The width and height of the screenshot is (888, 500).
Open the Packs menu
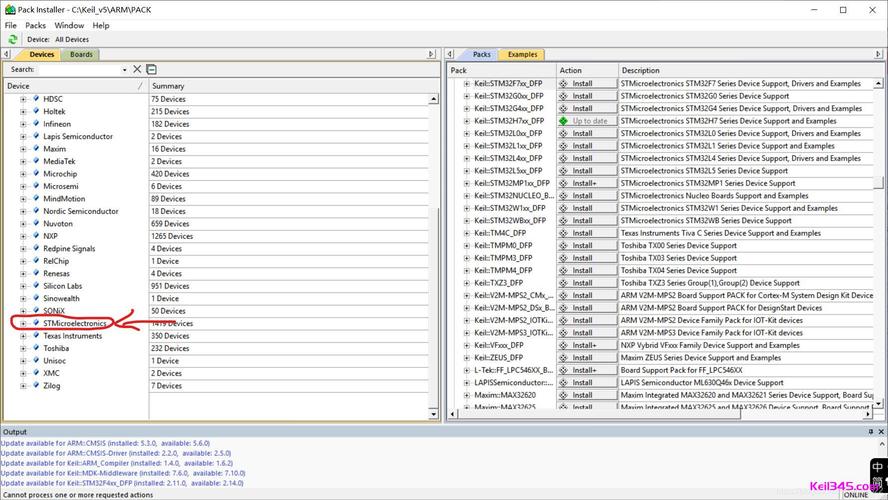tap(35, 25)
